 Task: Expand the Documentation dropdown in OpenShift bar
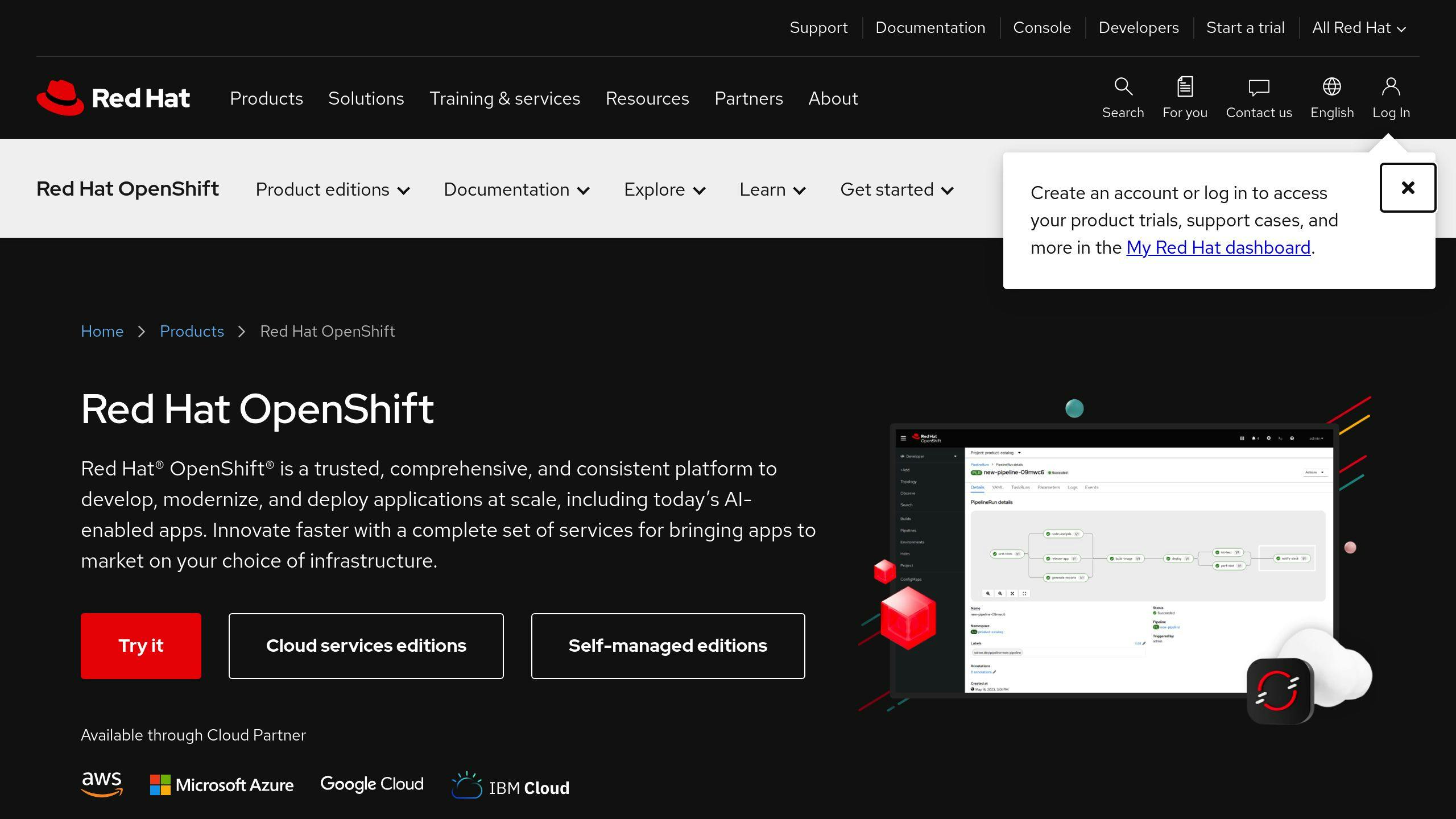pyautogui.click(x=516, y=189)
